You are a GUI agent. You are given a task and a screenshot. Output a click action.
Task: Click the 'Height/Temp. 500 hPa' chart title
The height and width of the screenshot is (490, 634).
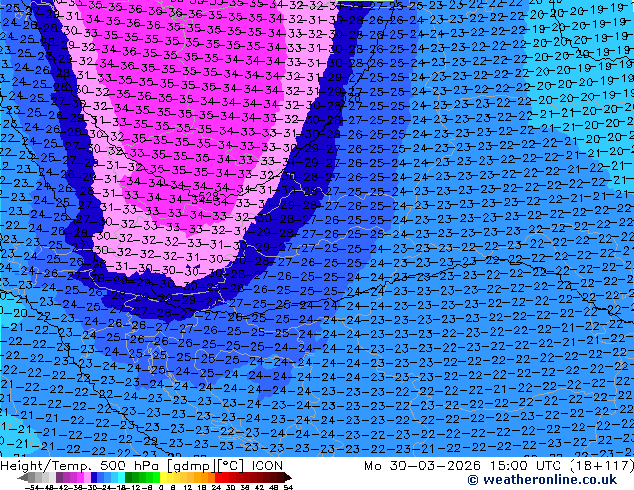79,466
